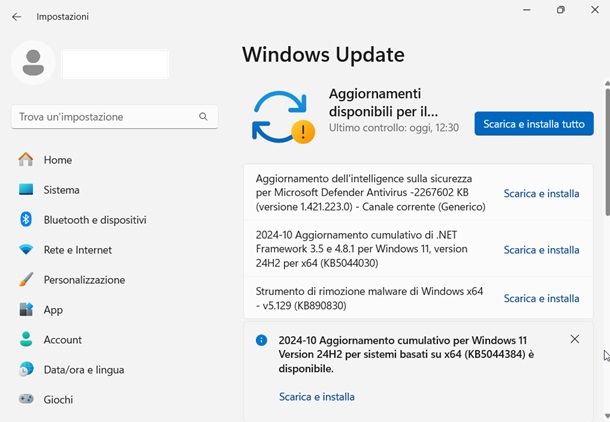Click the update sync status icon
This screenshot has height=422, width=610.
click(x=283, y=117)
